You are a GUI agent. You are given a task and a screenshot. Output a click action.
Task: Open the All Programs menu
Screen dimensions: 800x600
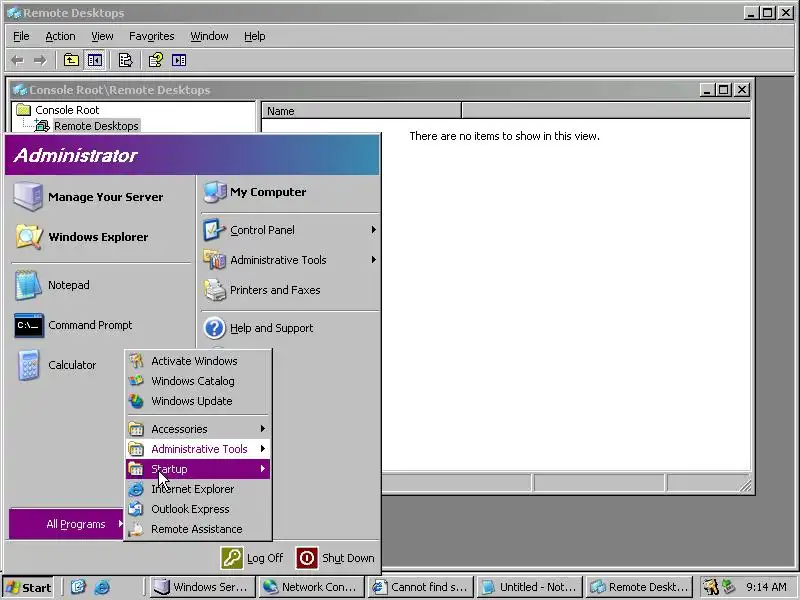[66, 524]
